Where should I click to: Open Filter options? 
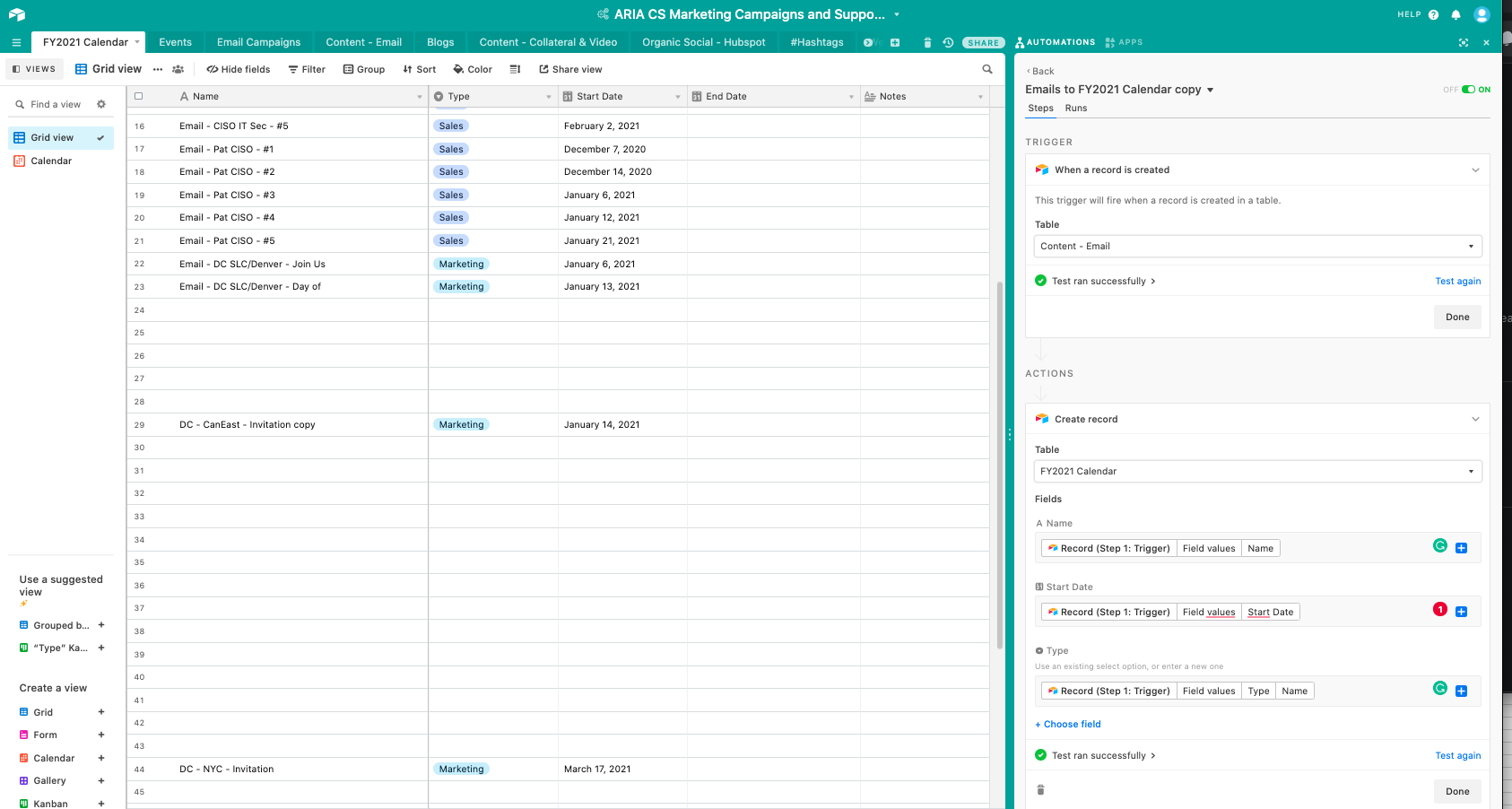click(307, 69)
